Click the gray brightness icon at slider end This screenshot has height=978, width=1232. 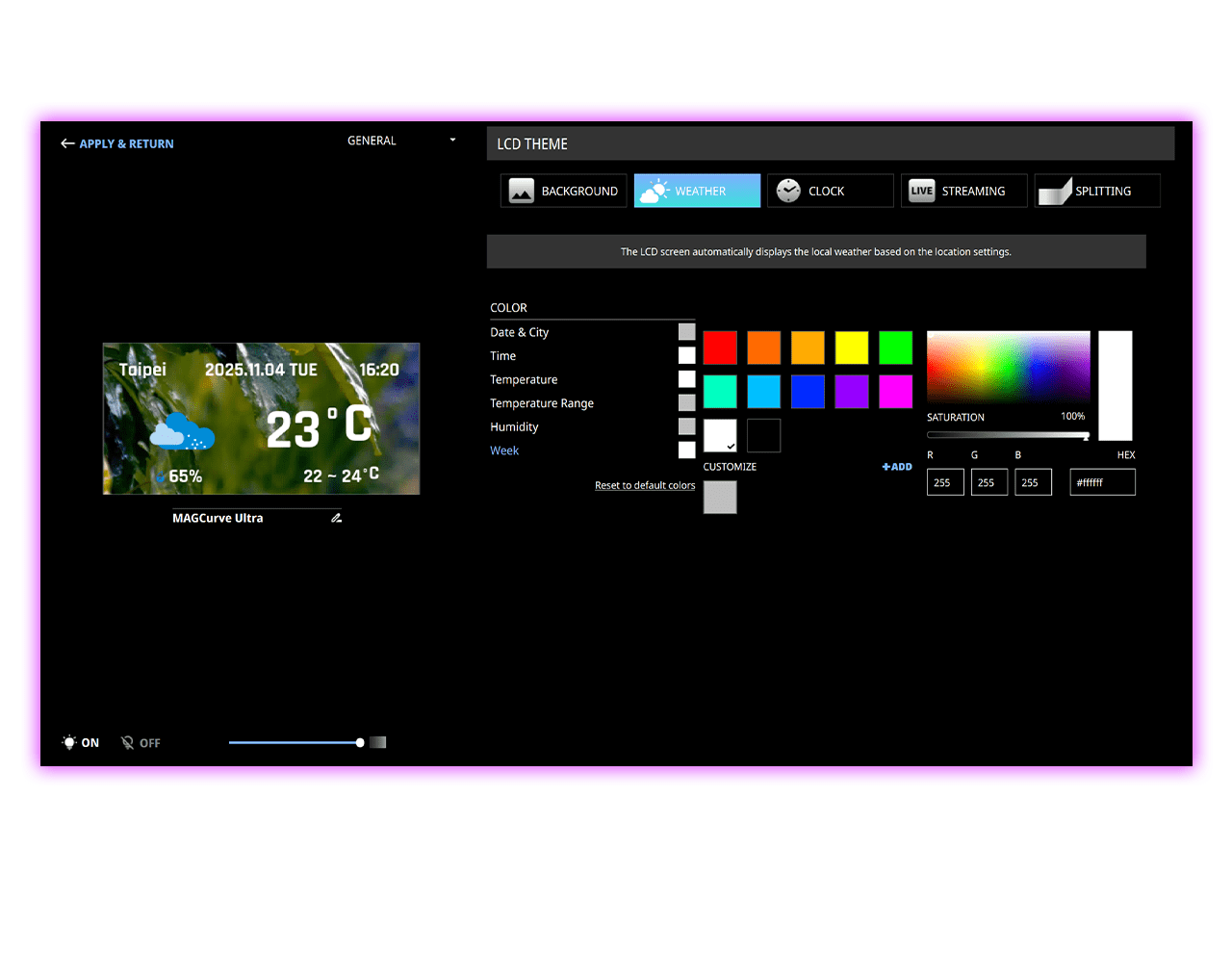(378, 742)
